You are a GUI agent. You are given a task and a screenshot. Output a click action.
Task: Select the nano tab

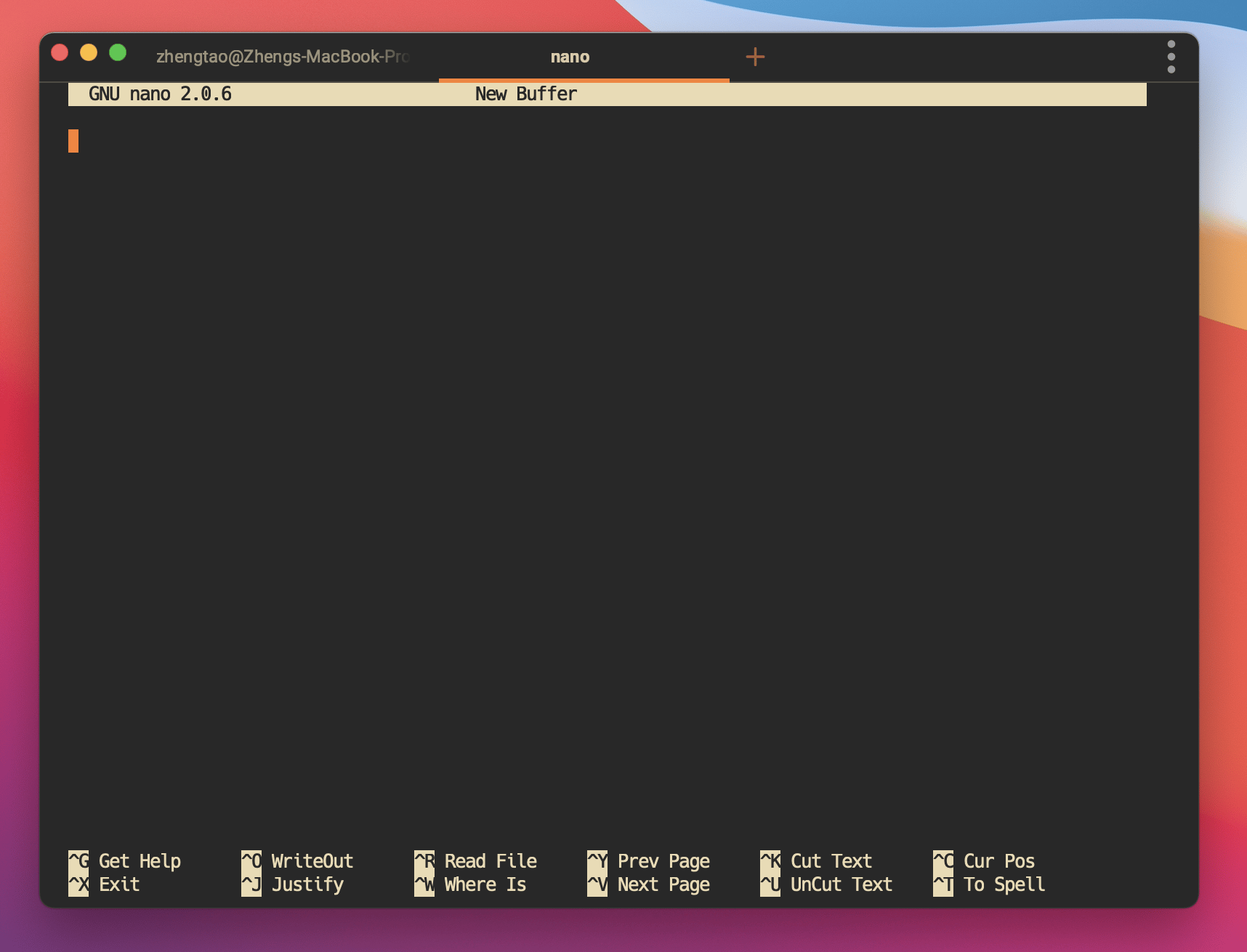570,57
